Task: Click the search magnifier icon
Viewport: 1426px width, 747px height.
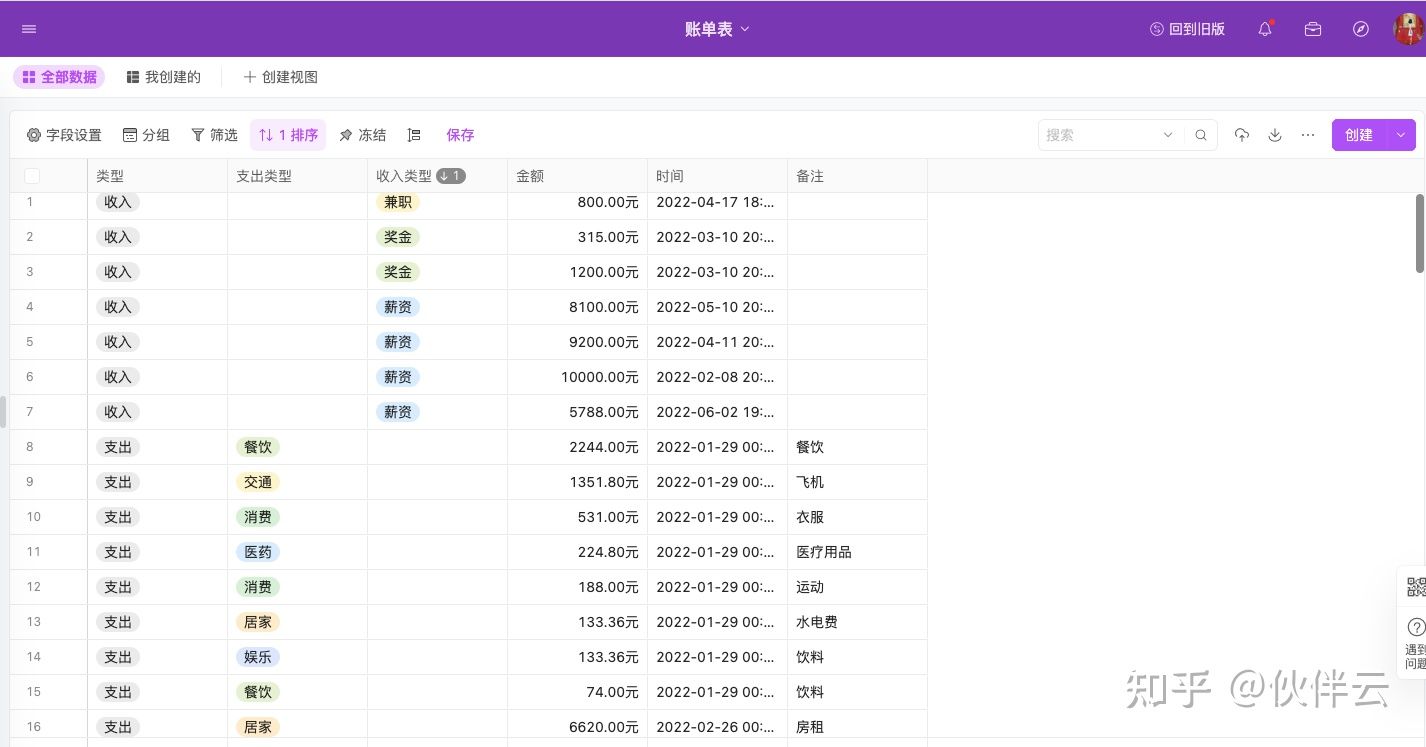Action: click(x=1201, y=135)
